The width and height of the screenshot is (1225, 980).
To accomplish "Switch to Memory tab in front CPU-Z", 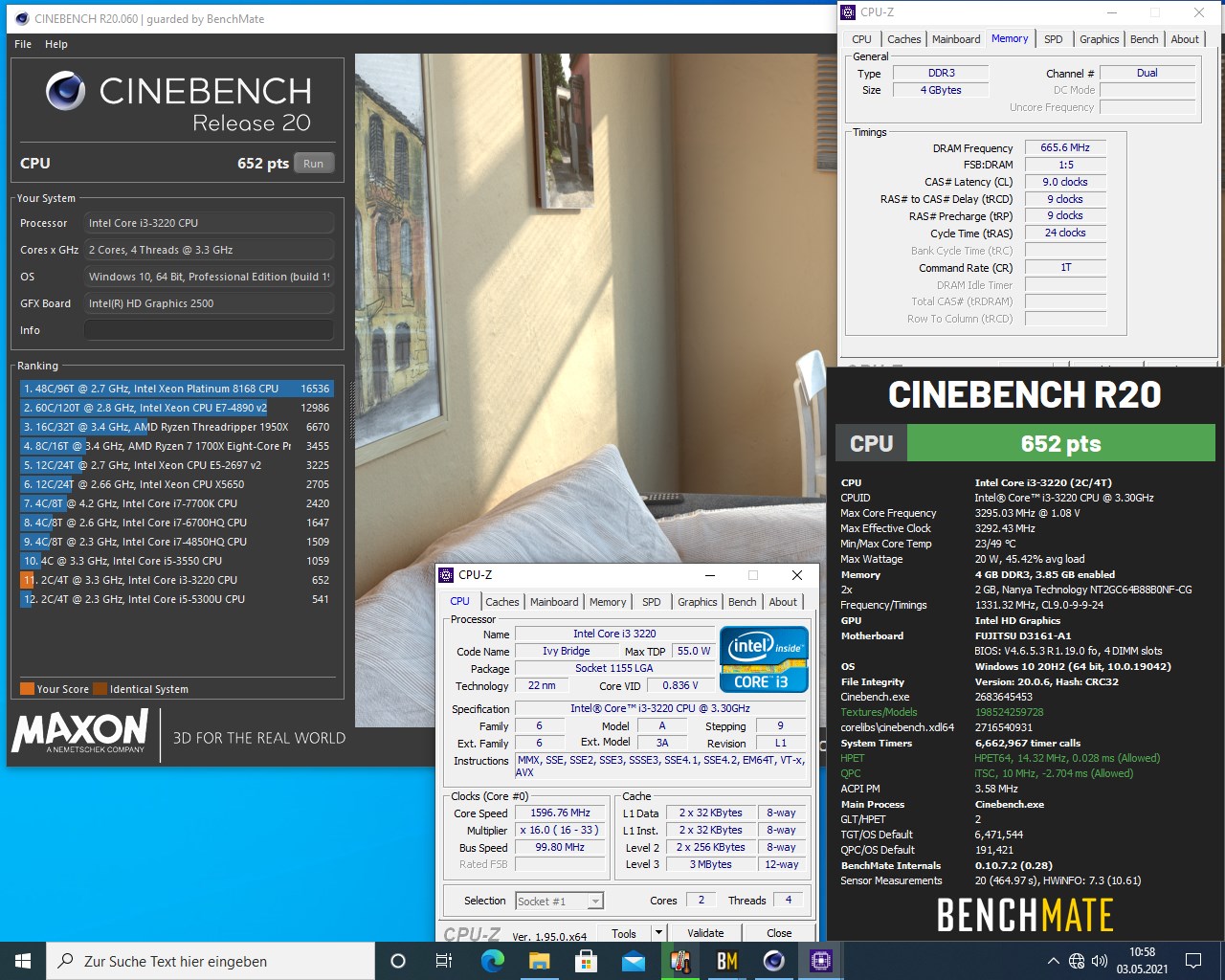I will click(x=608, y=602).
